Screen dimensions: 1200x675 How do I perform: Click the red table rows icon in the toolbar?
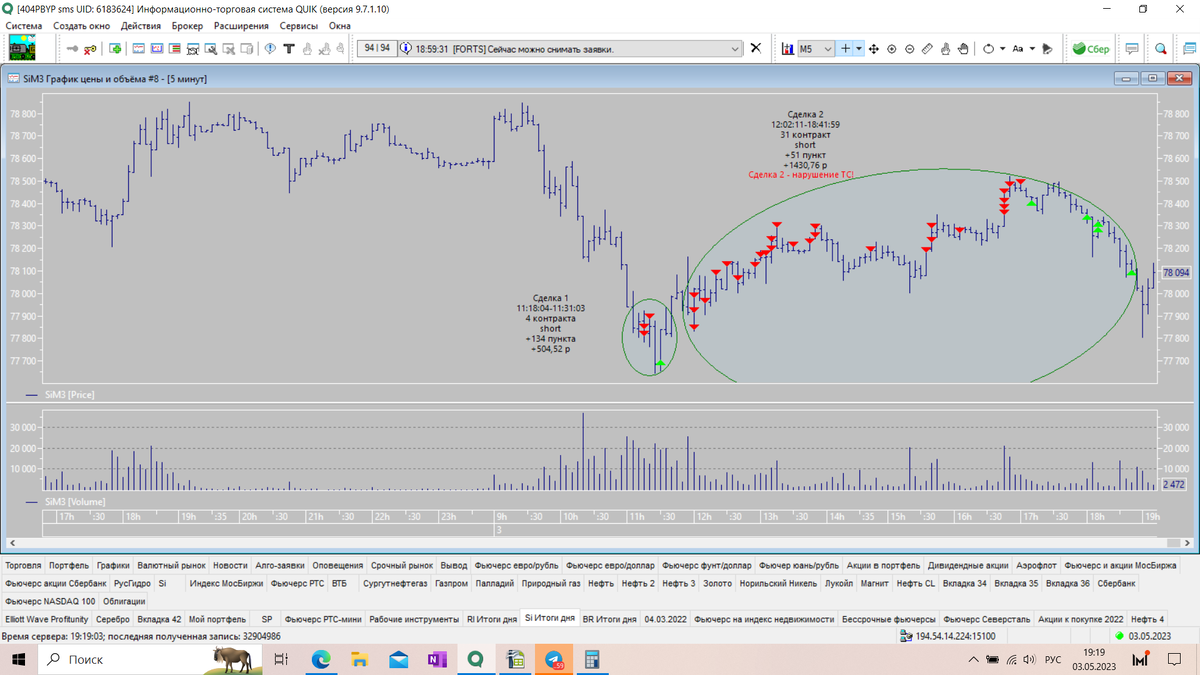coord(174,48)
